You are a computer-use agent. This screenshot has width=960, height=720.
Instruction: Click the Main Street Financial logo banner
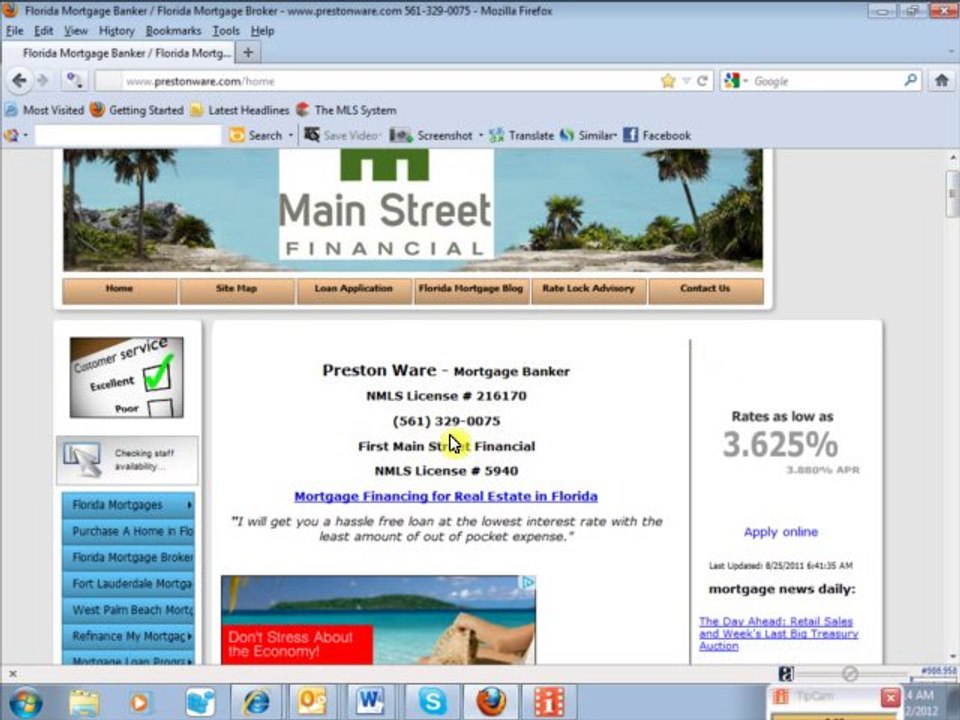click(386, 205)
